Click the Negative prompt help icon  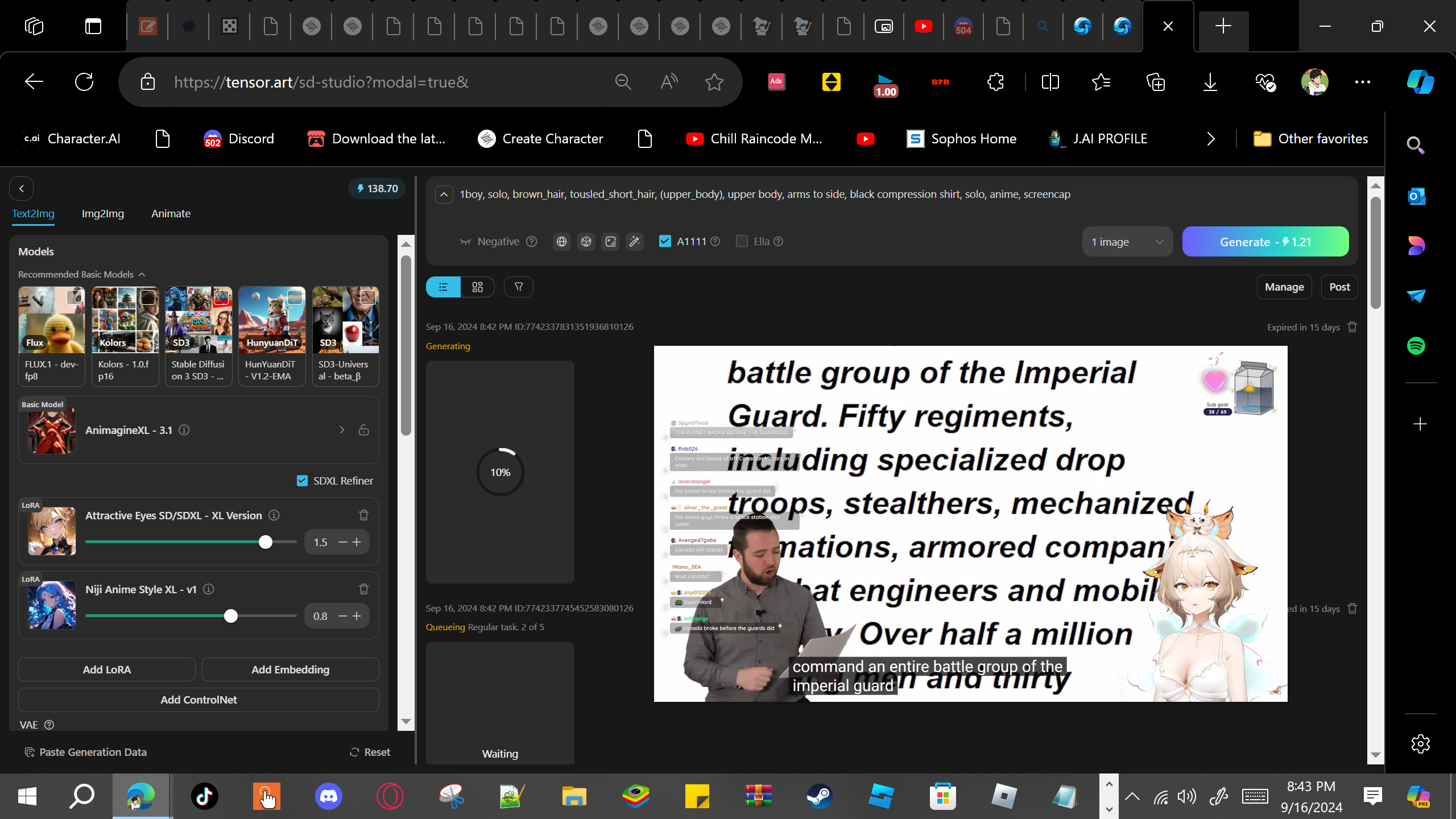(532, 242)
